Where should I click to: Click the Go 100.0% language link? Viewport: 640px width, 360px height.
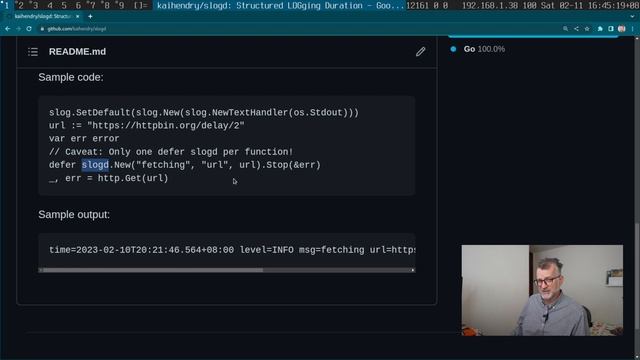(x=484, y=49)
